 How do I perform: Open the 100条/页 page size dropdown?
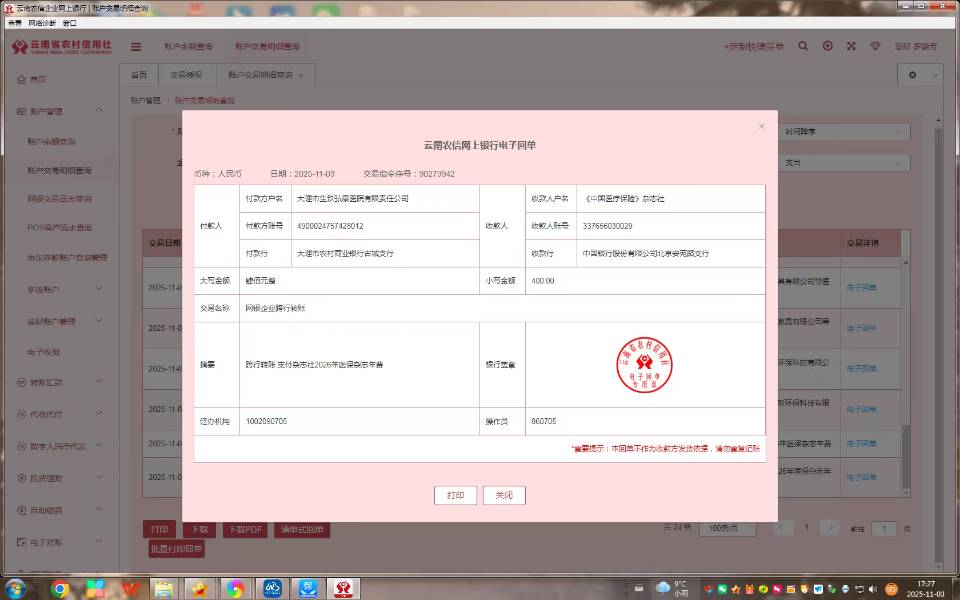(731, 528)
